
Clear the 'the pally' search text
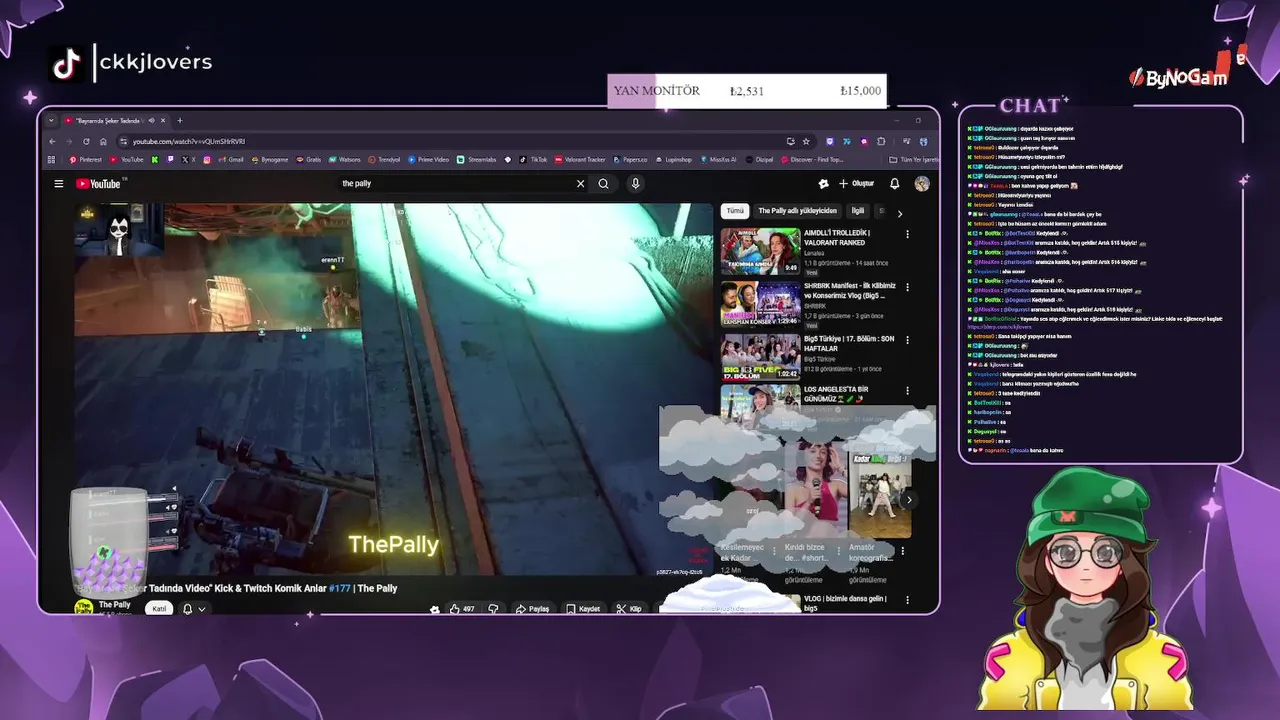tap(580, 184)
